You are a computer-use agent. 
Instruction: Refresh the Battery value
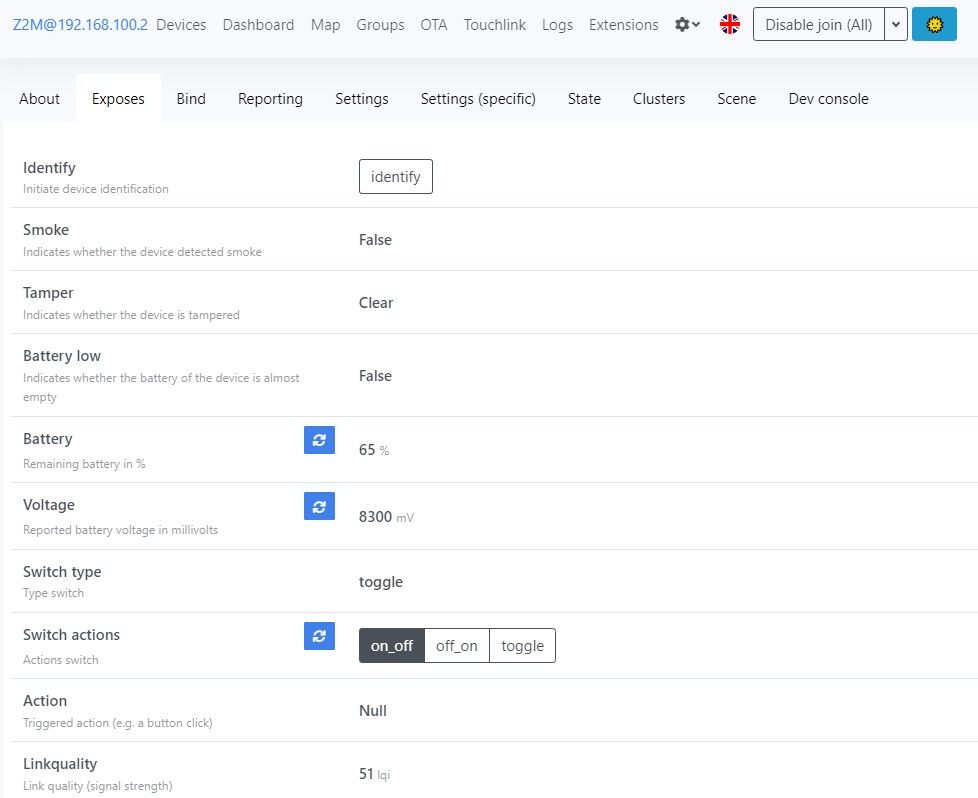point(319,440)
